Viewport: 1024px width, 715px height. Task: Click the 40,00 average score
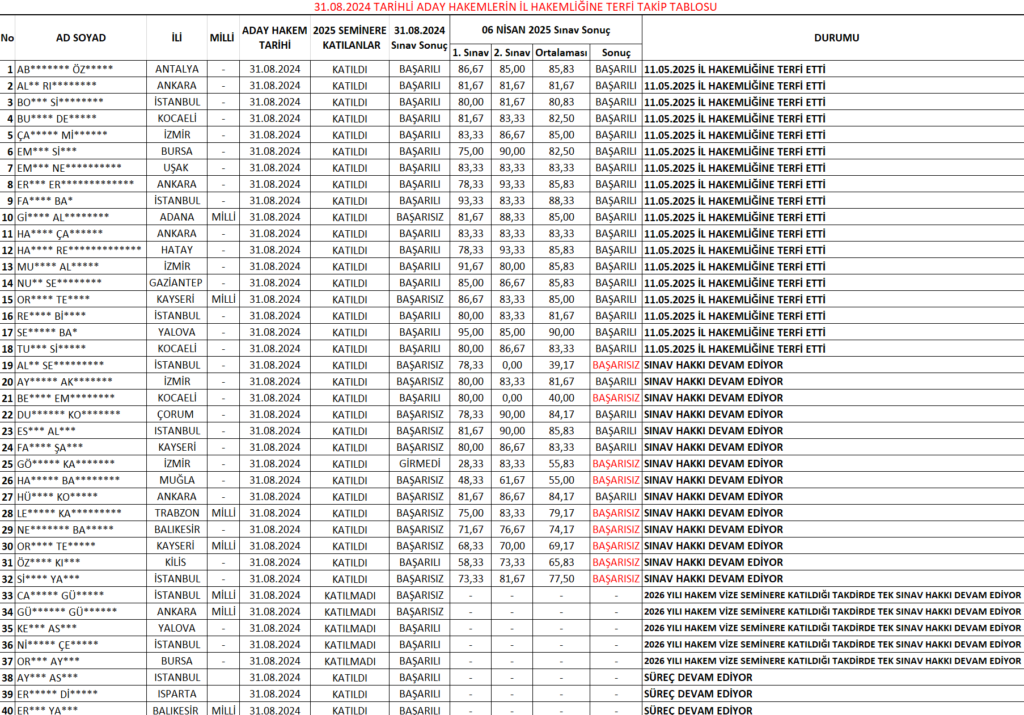click(x=561, y=398)
